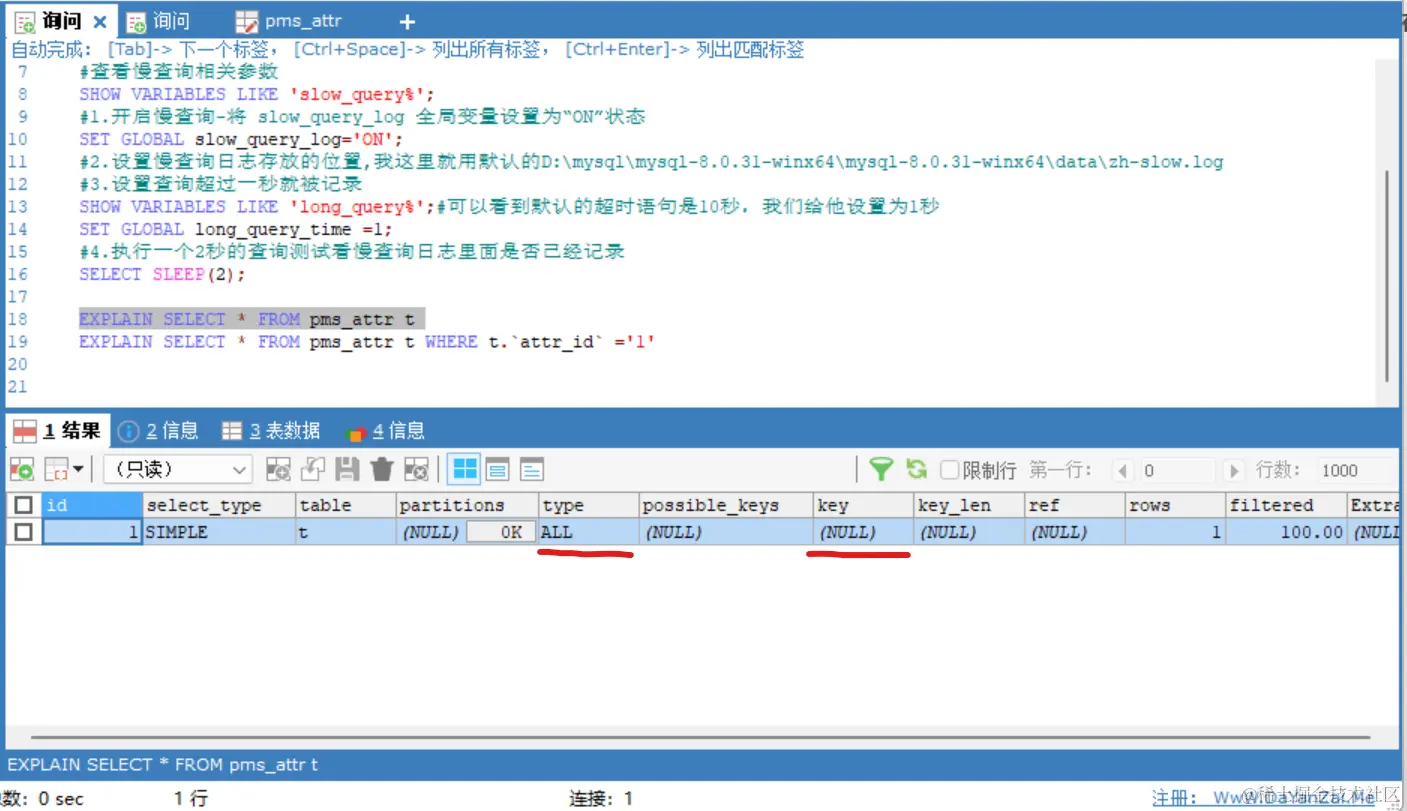
Task: Click the query text in the status bar
Action: 162,764
